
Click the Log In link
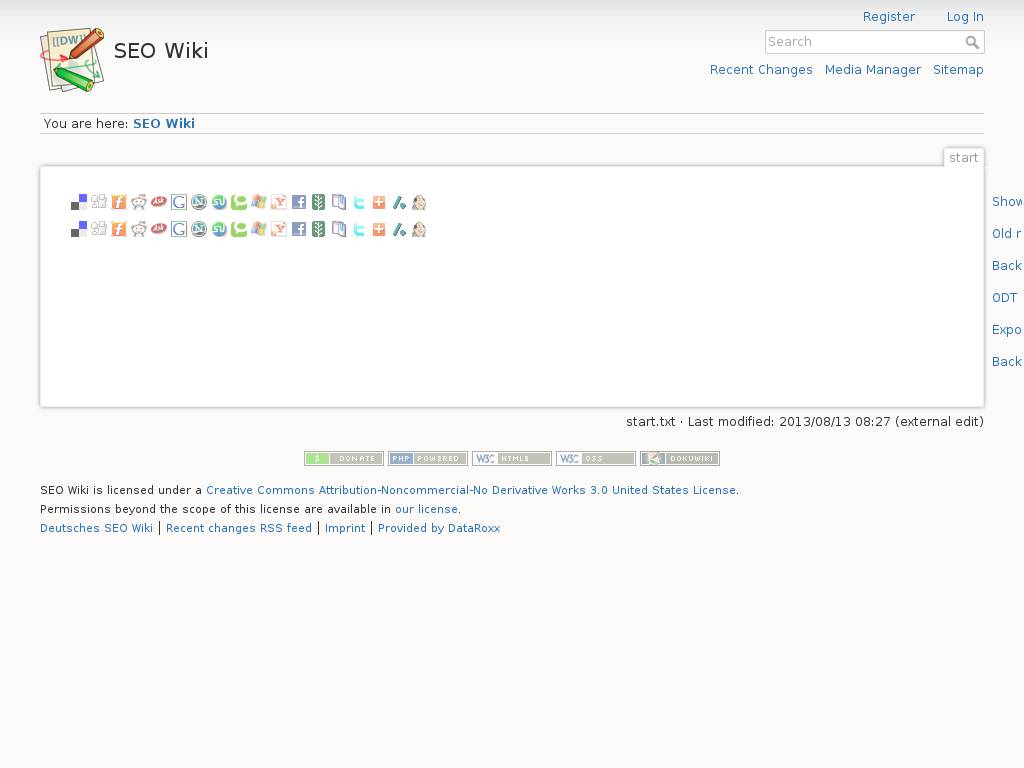965,17
